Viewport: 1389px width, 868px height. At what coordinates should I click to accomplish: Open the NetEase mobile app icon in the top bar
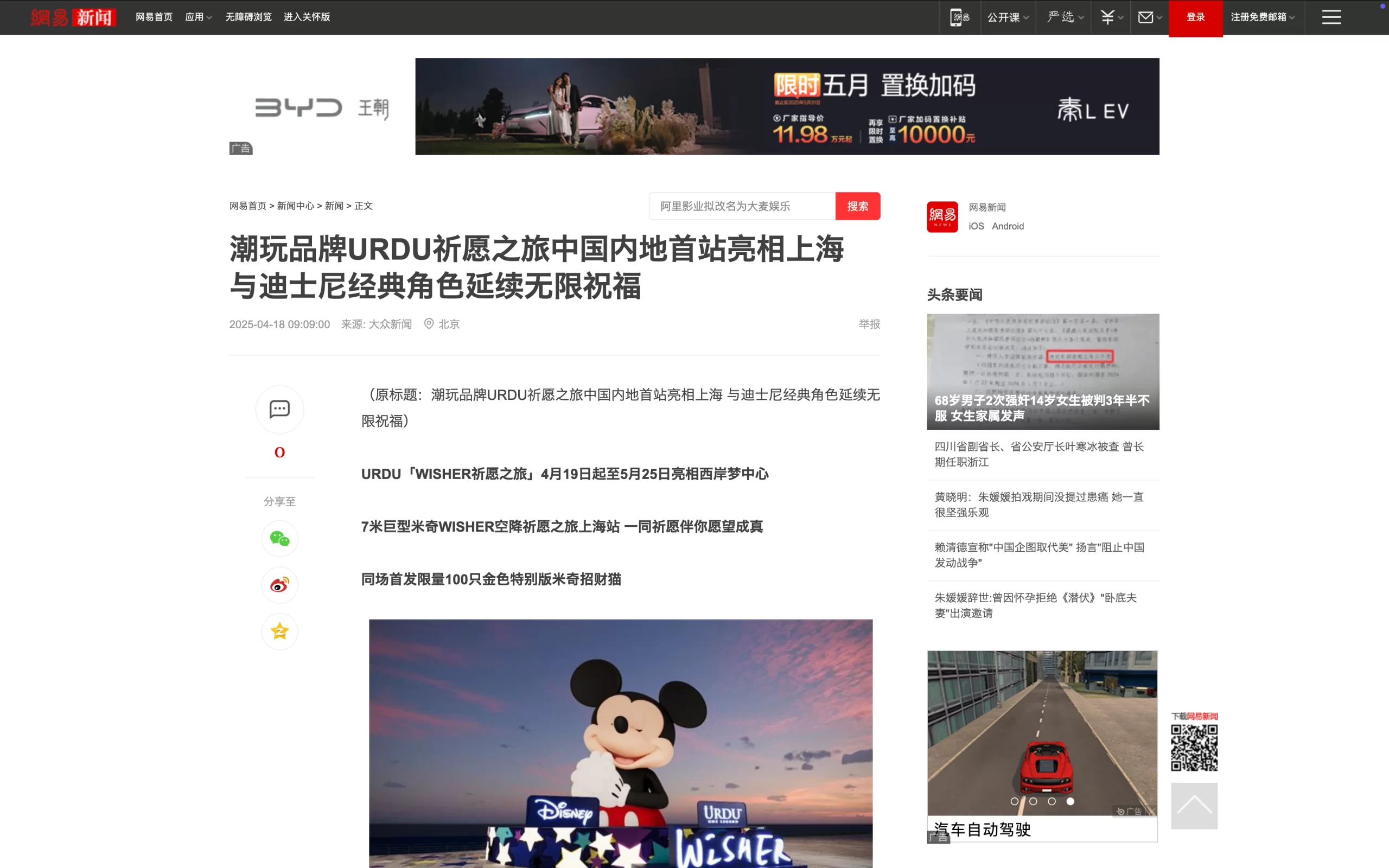[959, 17]
